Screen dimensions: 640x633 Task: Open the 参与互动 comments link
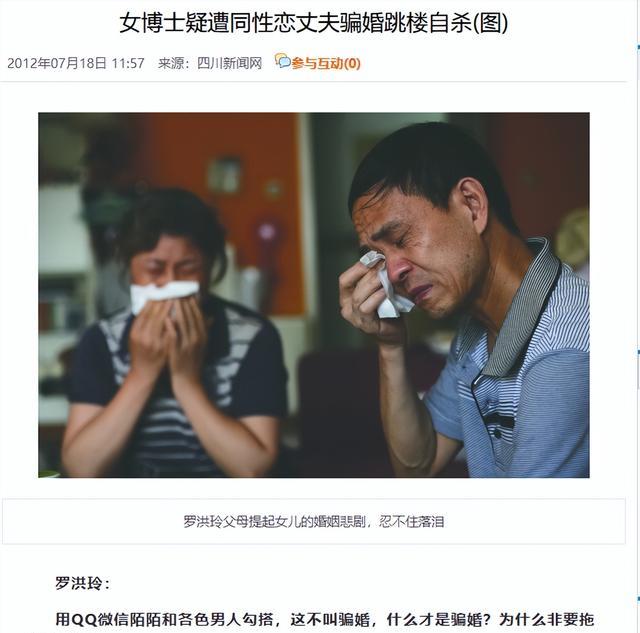pyautogui.click(x=317, y=63)
